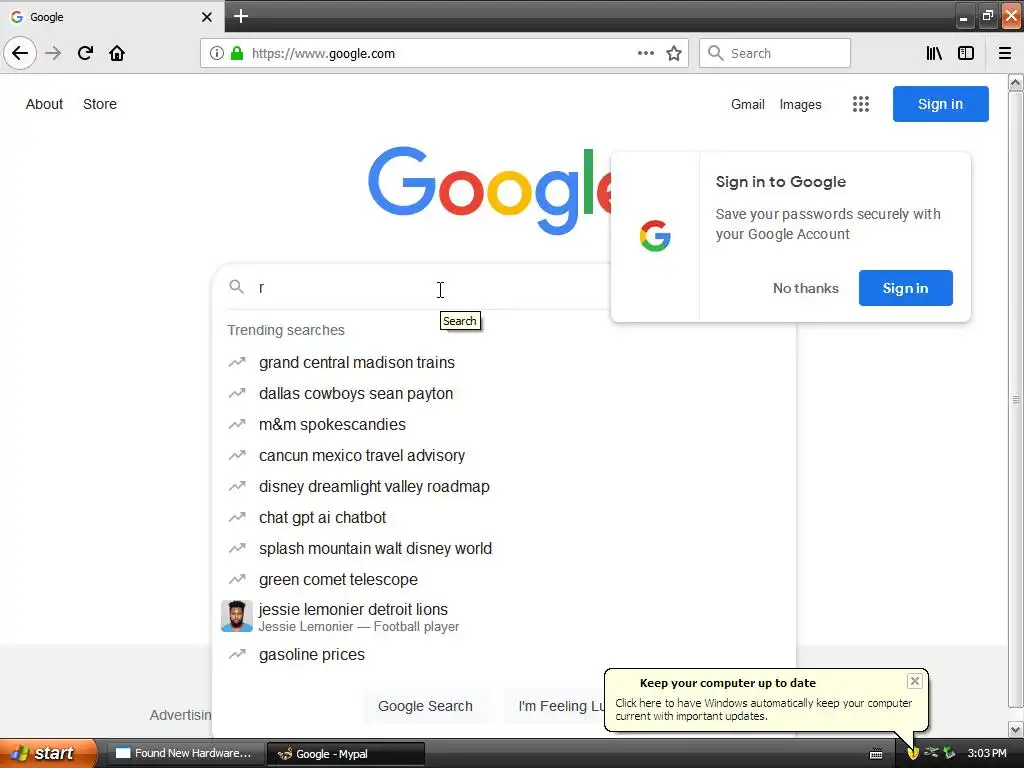Click the safely remove hardware tray icon
1024x768 pixels.
[949, 753]
